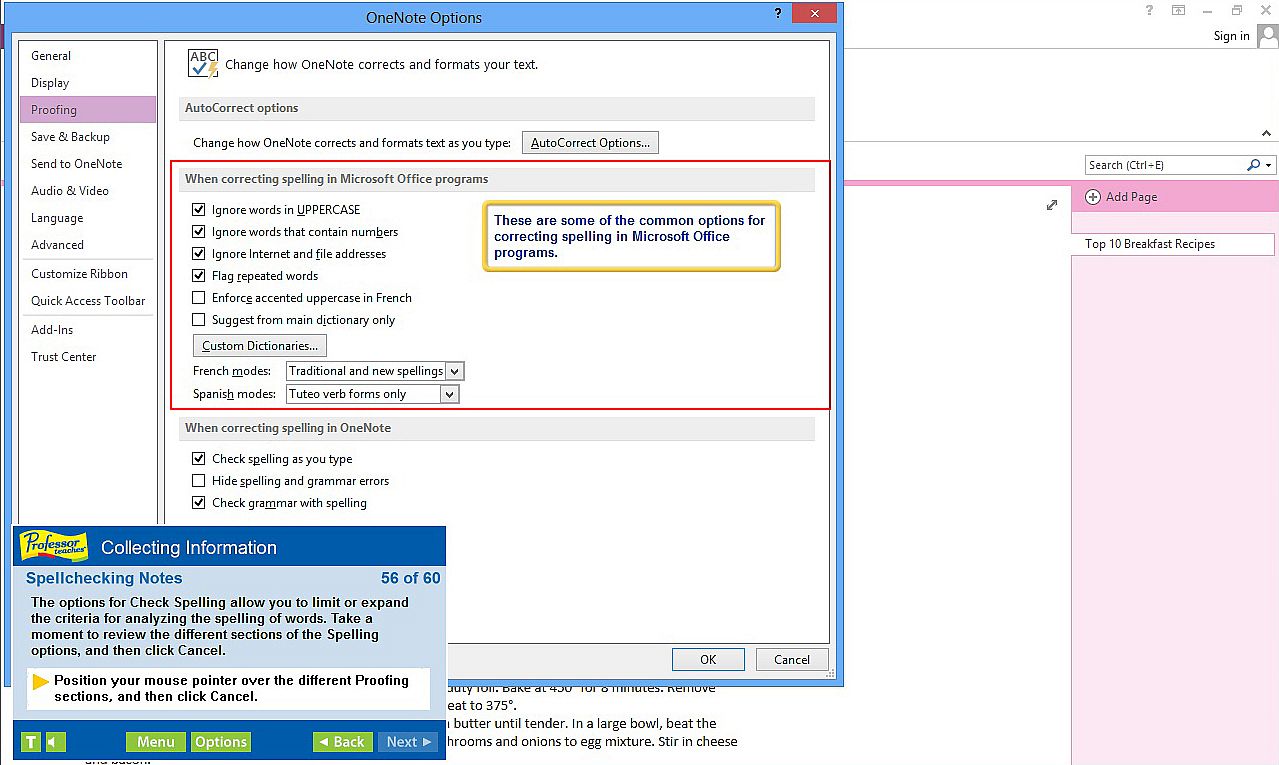This screenshot has width=1279, height=765.
Task: Open the Add-Ins category
Action: pyautogui.click(x=87, y=330)
